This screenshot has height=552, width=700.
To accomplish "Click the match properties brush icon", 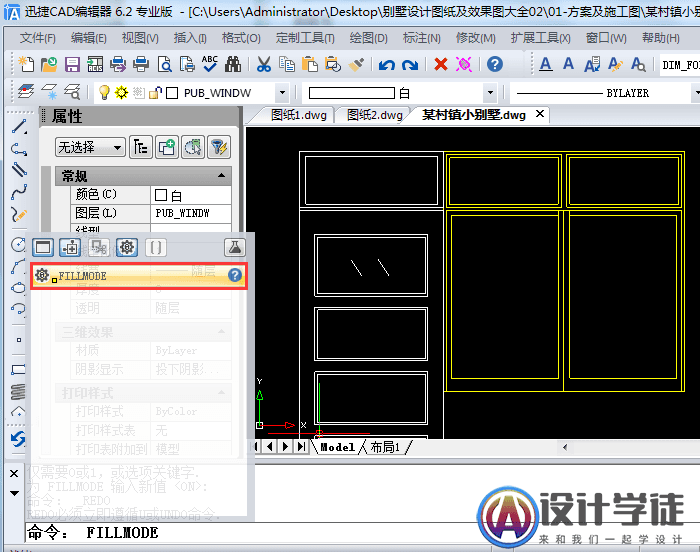I will coord(356,65).
